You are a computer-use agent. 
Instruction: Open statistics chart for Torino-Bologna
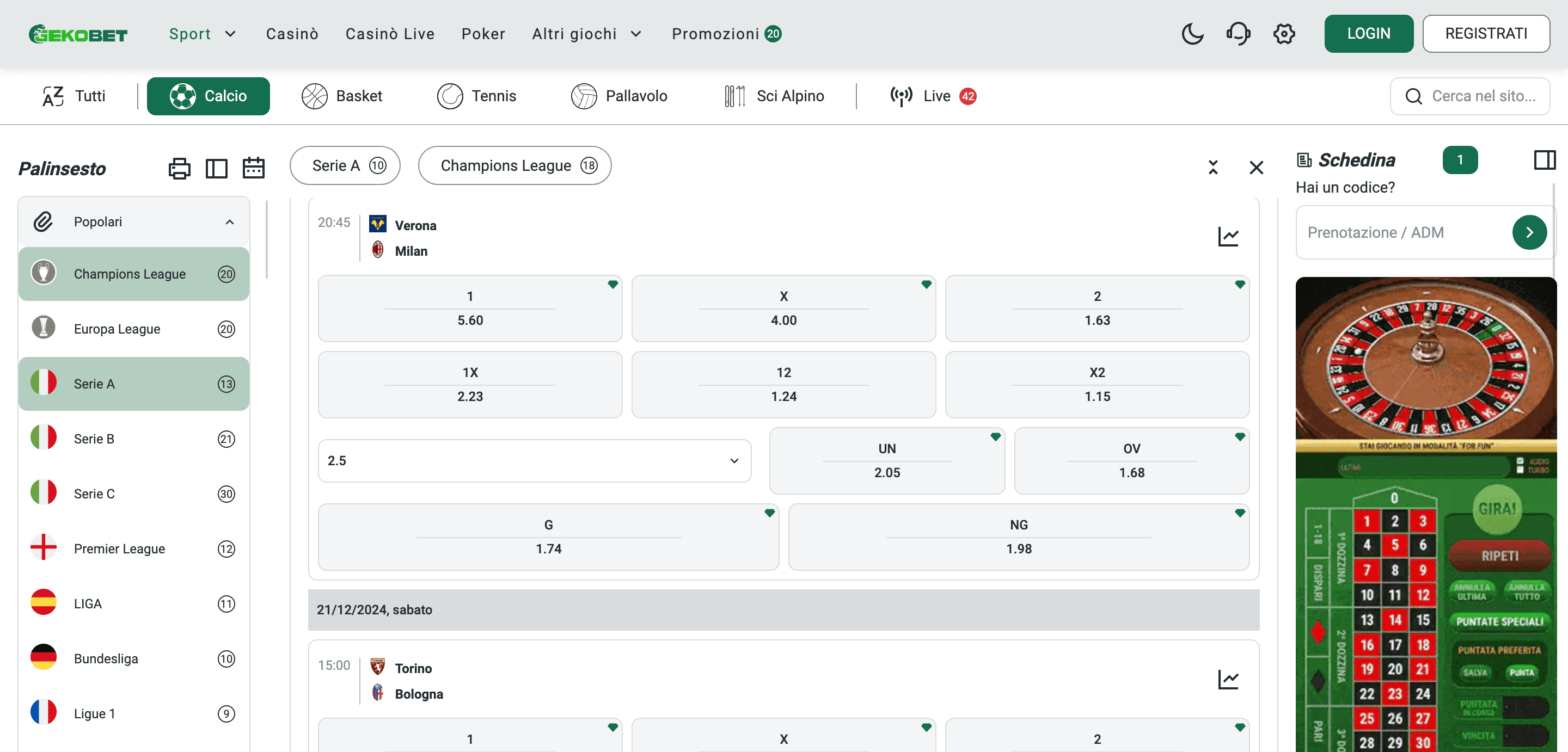tap(1228, 680)
